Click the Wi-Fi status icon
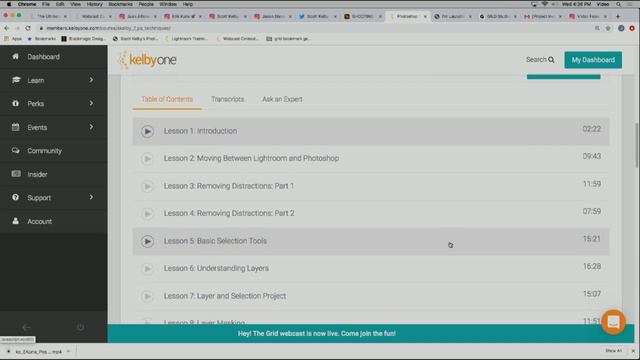Viewport: 640px width, 360px height. click(544, 4)
